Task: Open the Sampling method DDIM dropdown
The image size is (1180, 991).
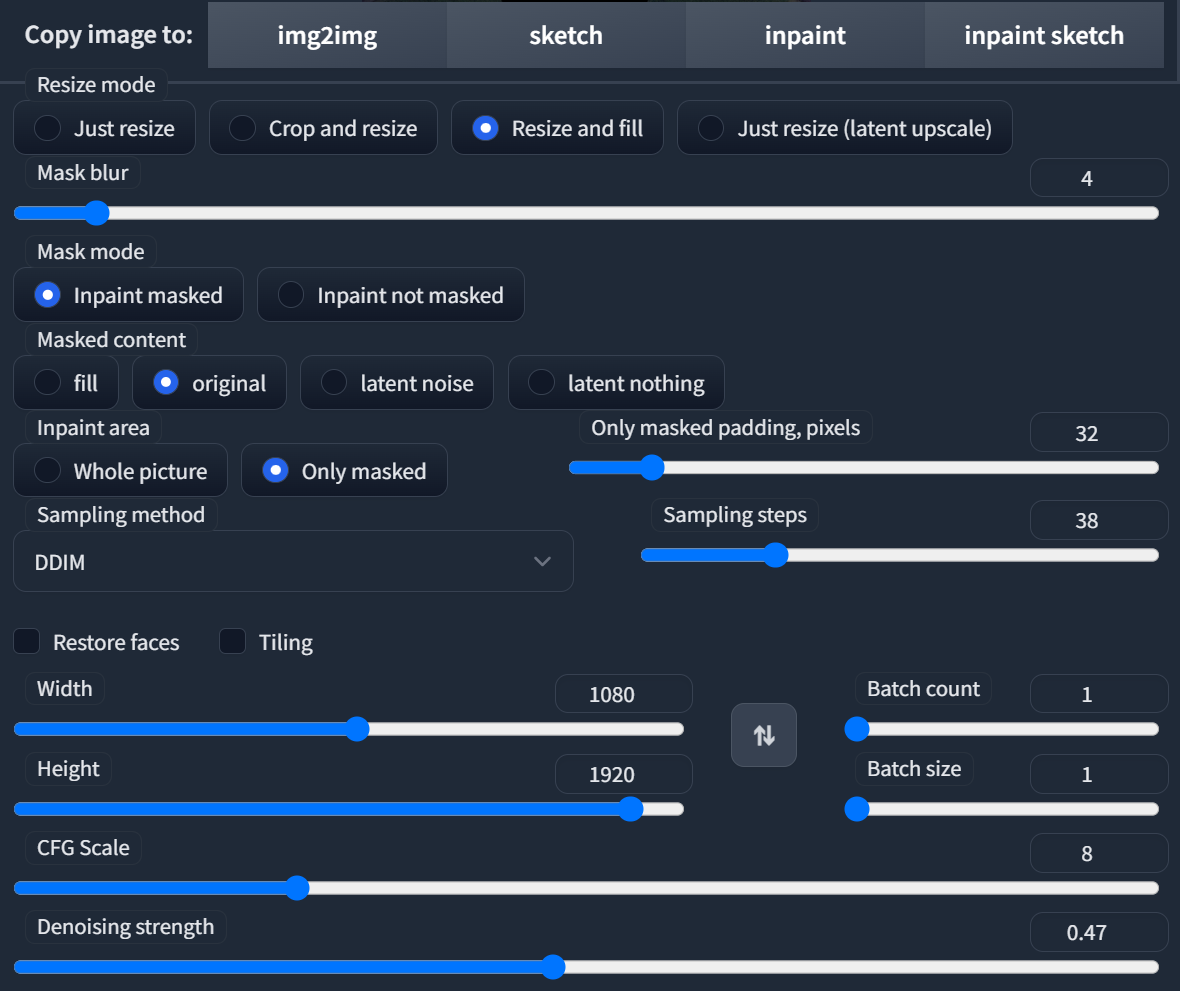Action: click(x=293, y=561)
